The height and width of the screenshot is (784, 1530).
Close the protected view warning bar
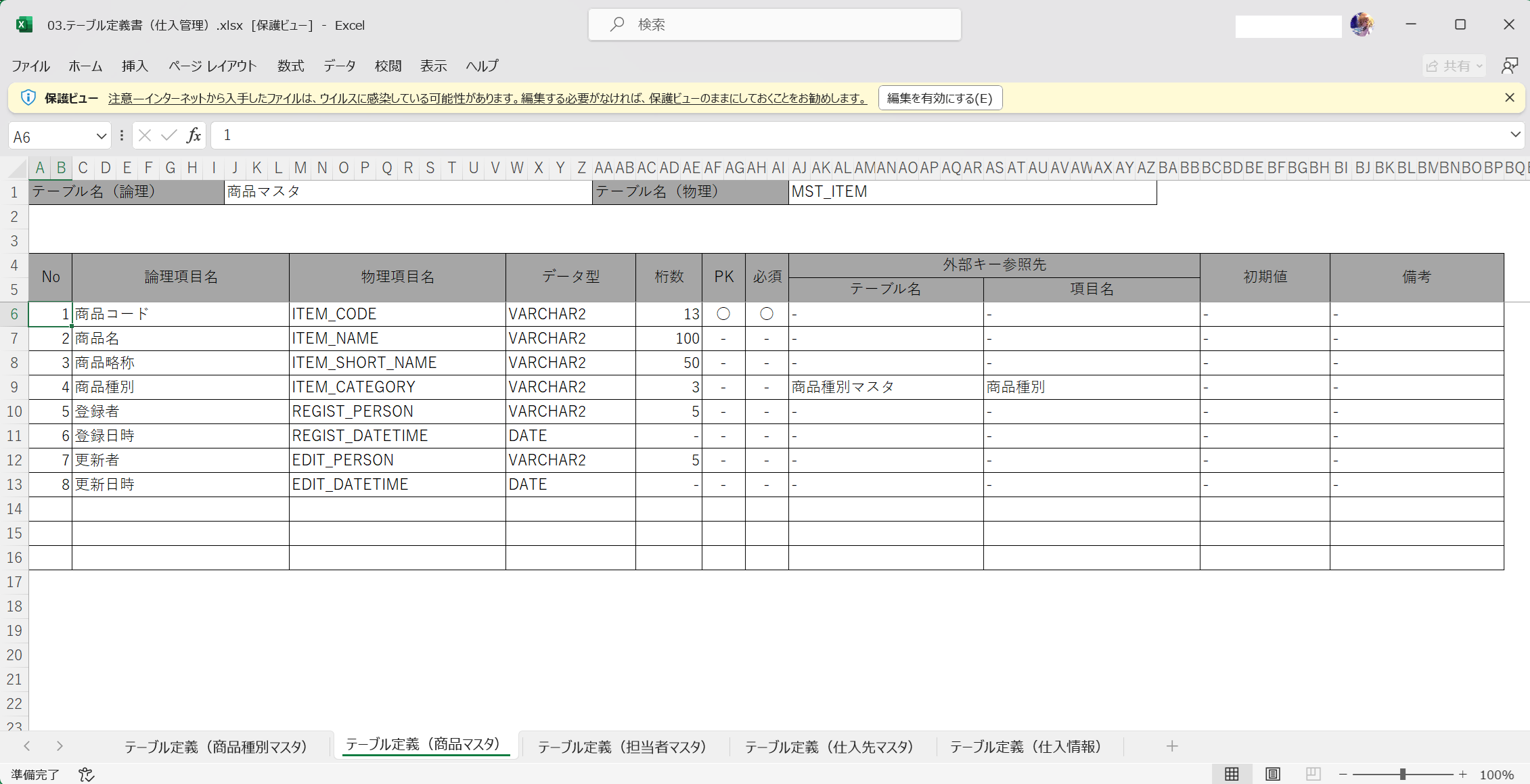point(1510,97)
